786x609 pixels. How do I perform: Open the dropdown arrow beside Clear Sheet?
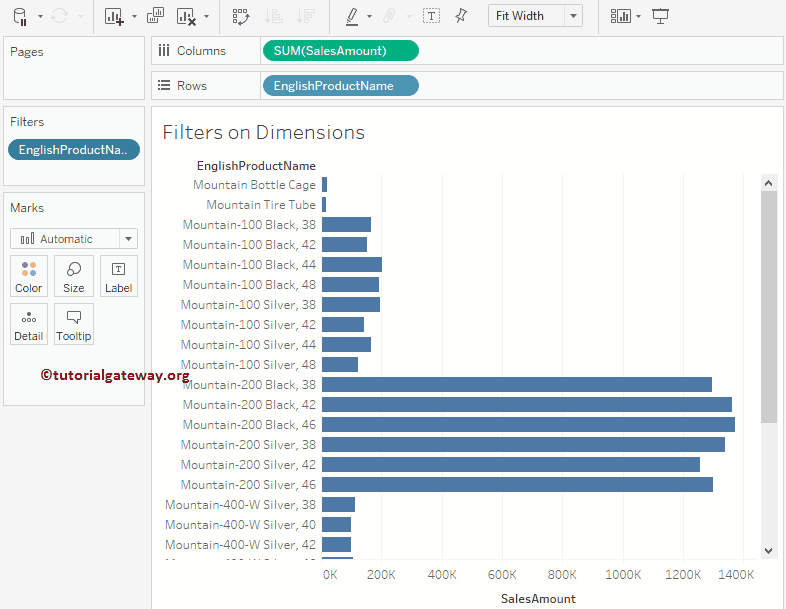click(x=206, y=17)
